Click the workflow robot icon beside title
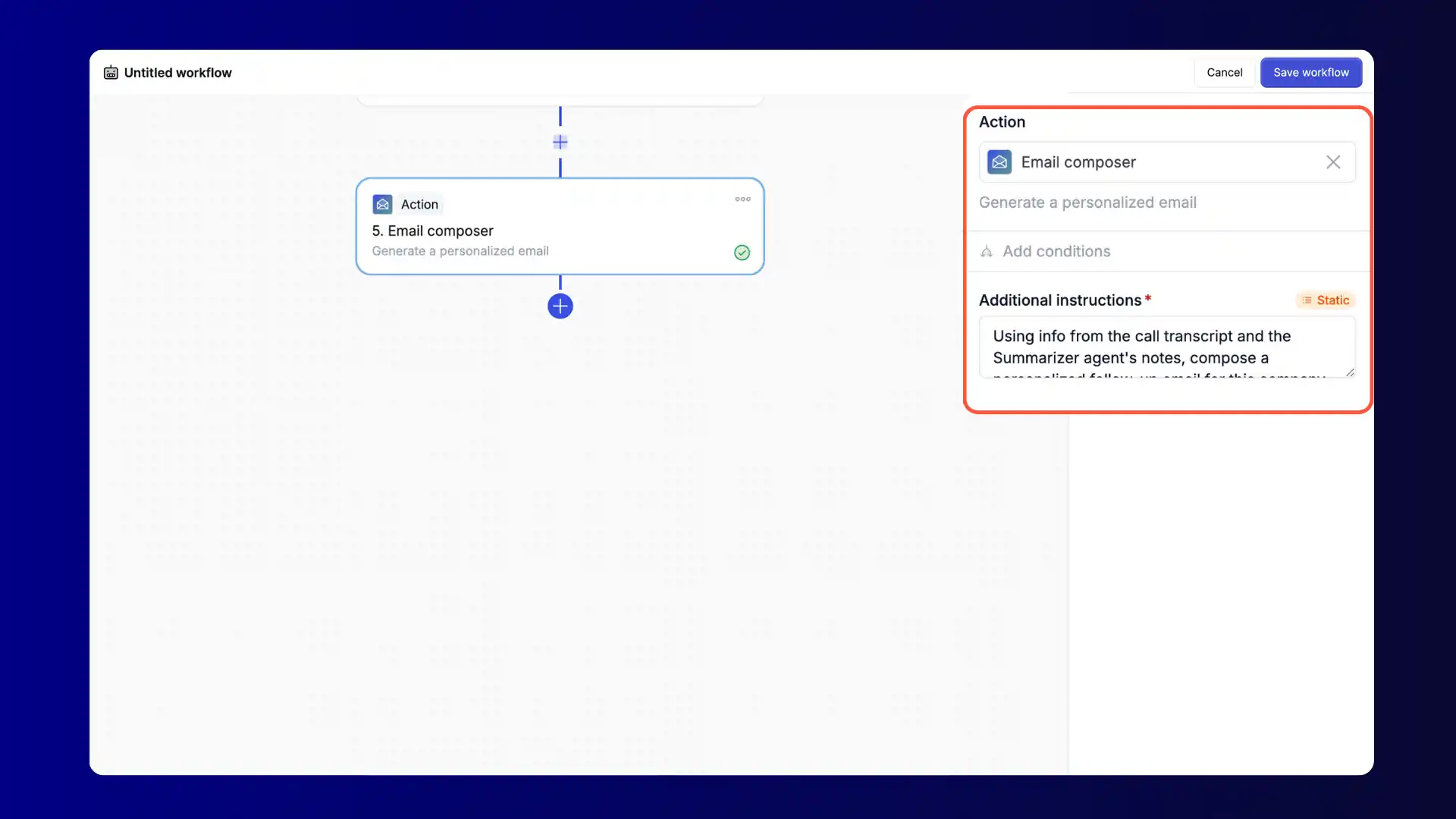This screenshot has height=819, width=1456. click(x=111, y=73)
